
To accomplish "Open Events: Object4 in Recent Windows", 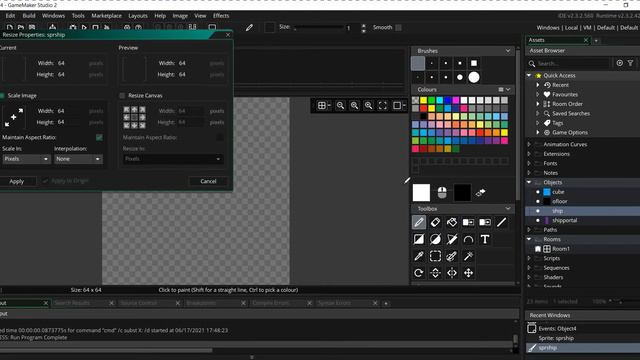I will tap(557, 329).
